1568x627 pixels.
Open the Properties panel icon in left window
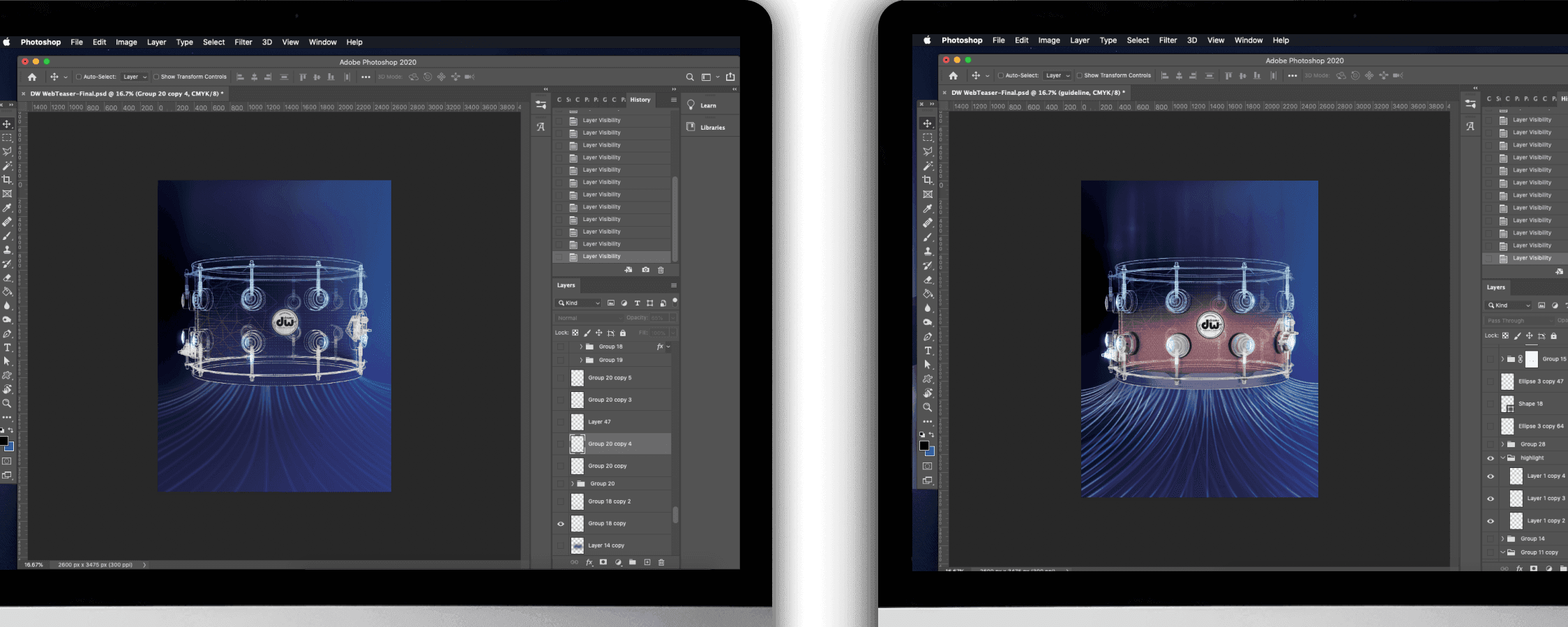point(541,105)
